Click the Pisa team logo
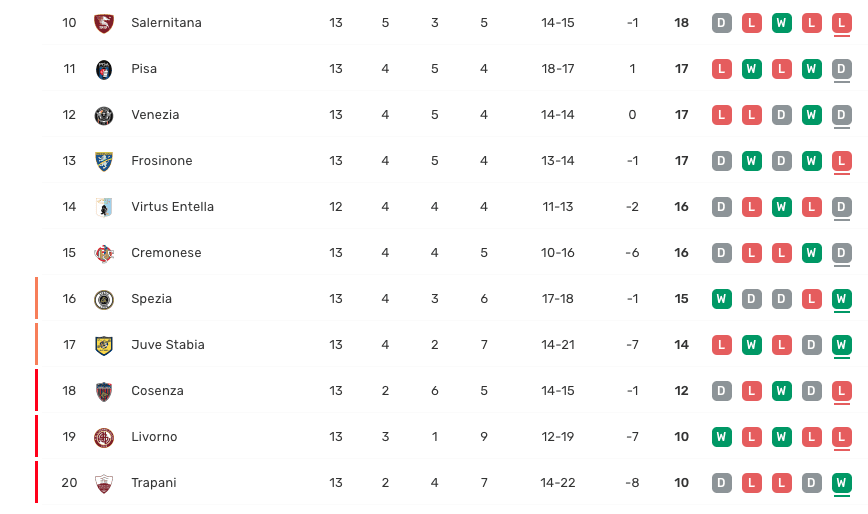Image resolution: width=868 pixels, height=514 pixels. [104, 69]
